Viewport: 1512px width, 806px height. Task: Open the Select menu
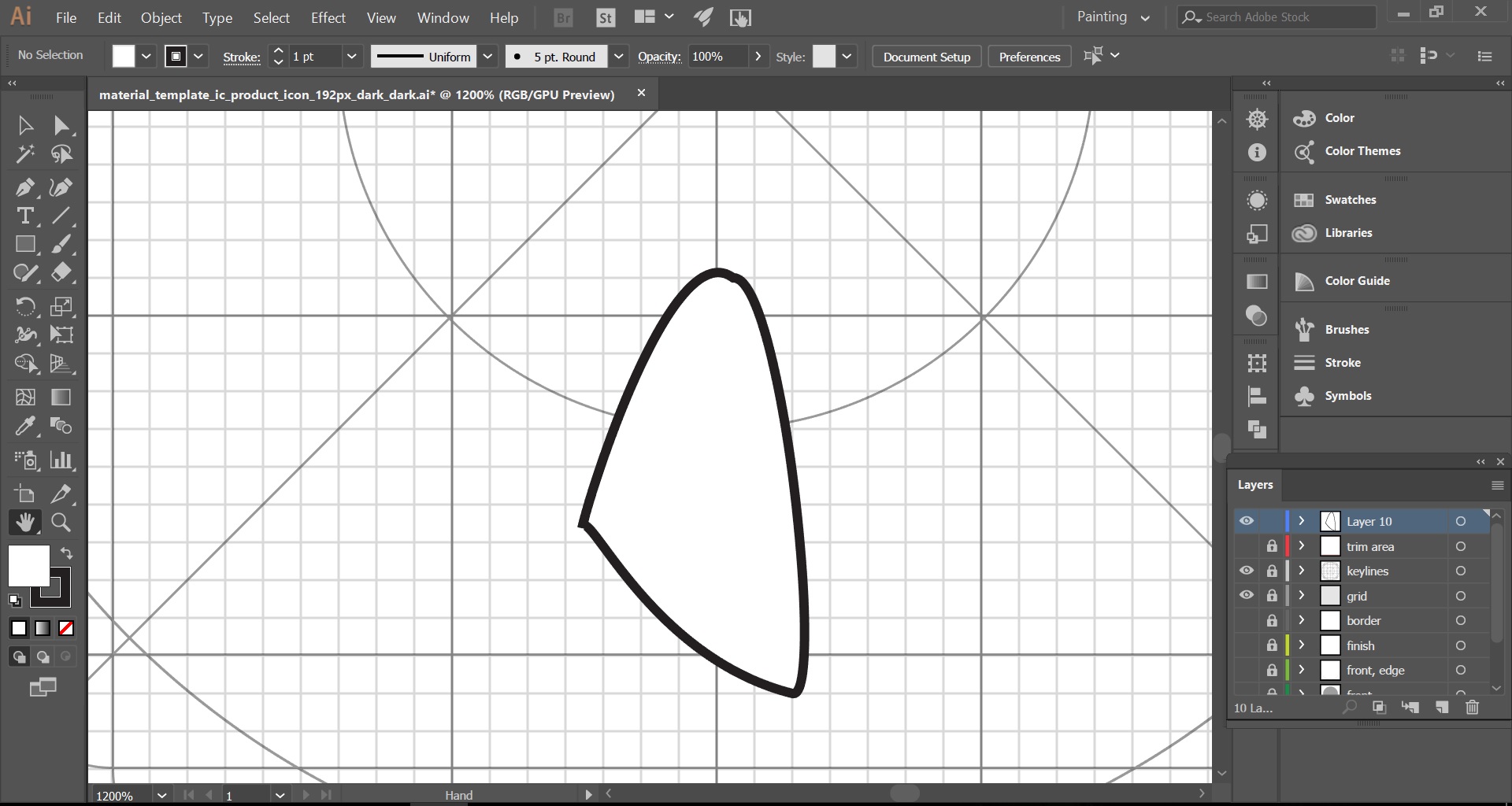click(x=272, y=17)
